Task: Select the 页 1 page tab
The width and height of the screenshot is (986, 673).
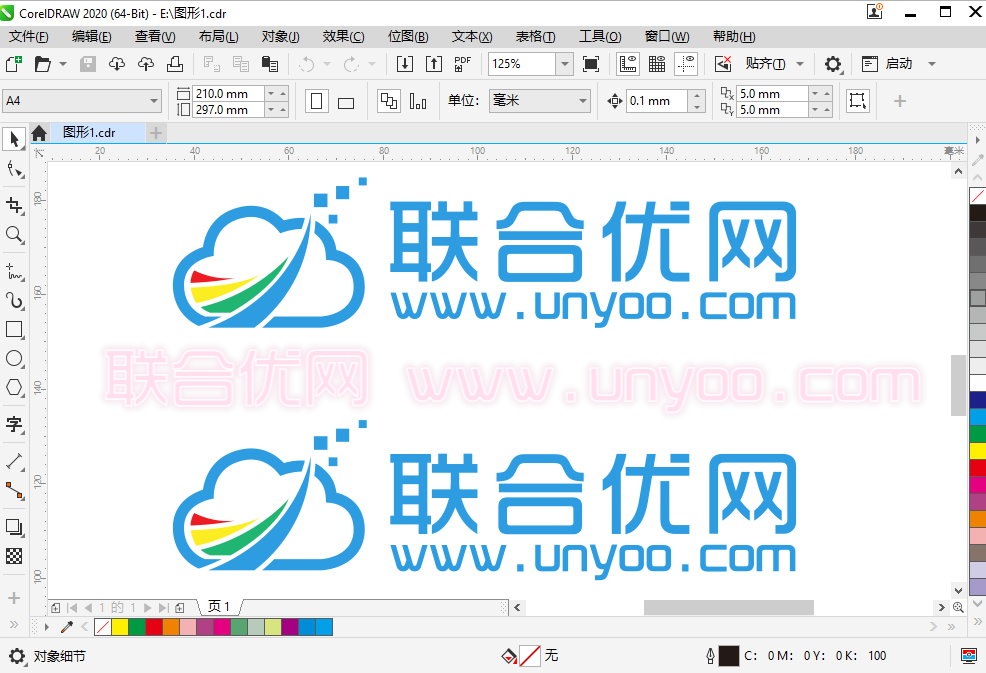Action: (219, 606)
